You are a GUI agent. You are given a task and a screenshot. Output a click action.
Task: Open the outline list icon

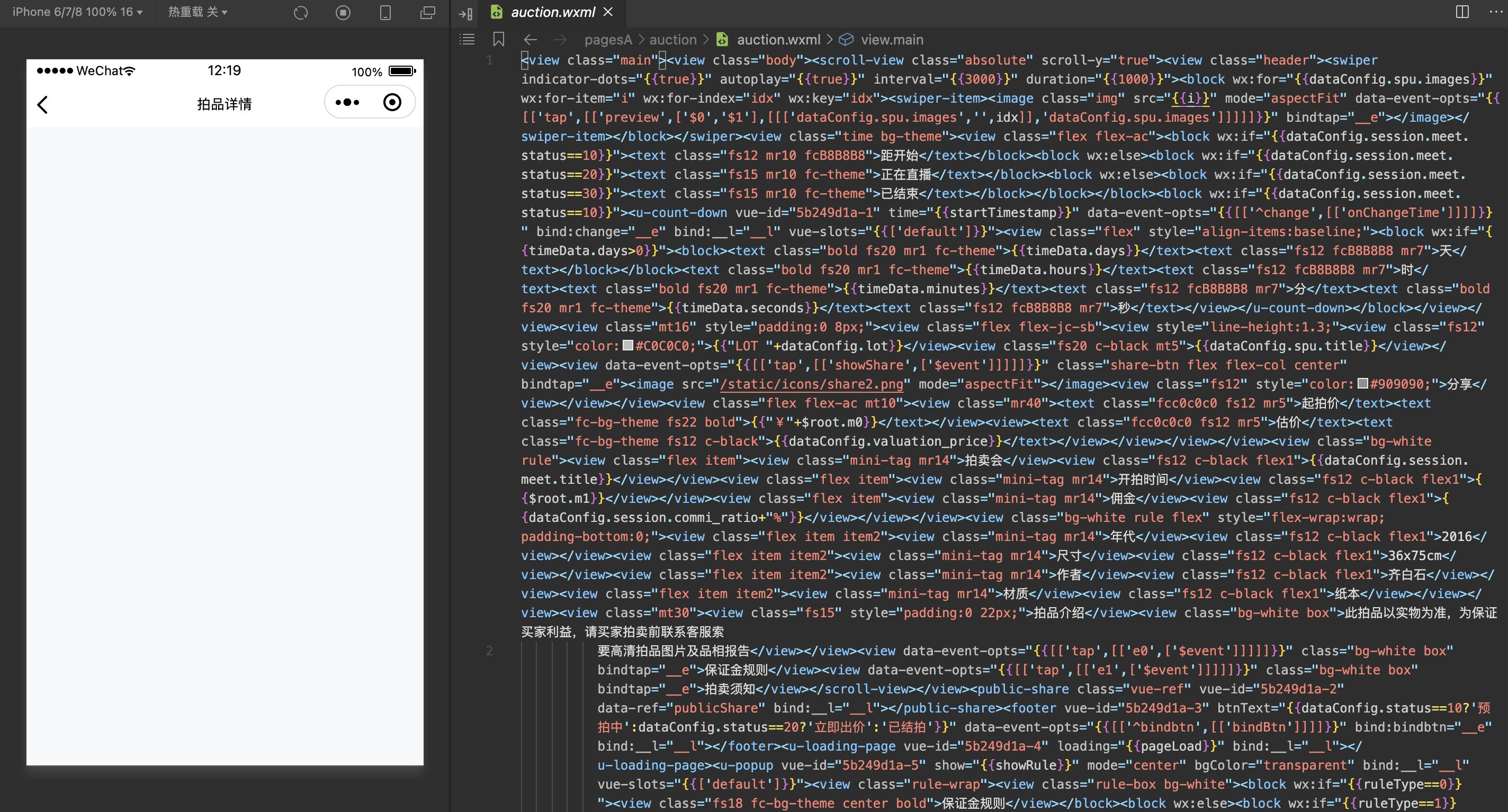(x=467, y=39)
